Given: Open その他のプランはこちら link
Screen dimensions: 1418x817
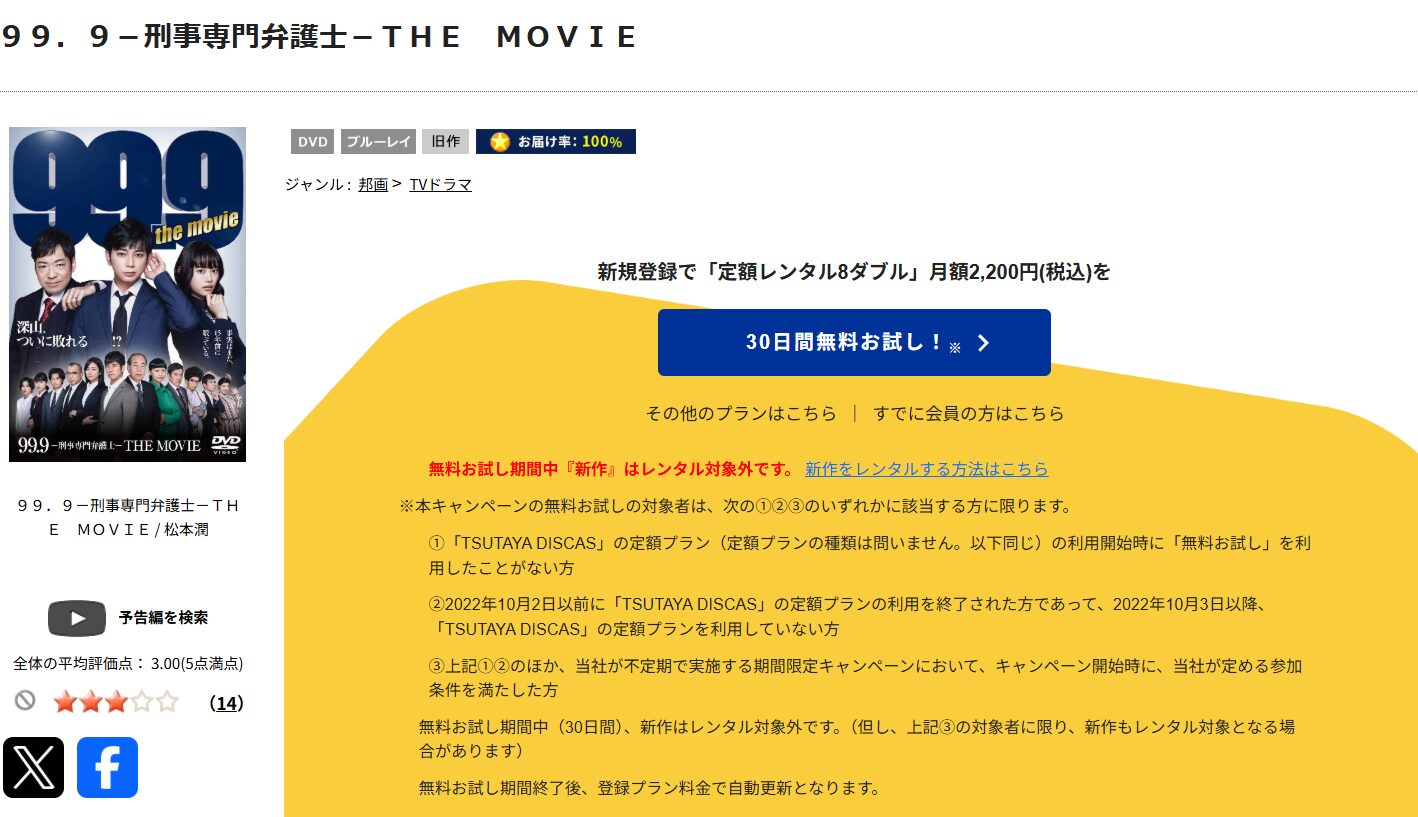Looking at the screenshot, I should coord(741,413).
